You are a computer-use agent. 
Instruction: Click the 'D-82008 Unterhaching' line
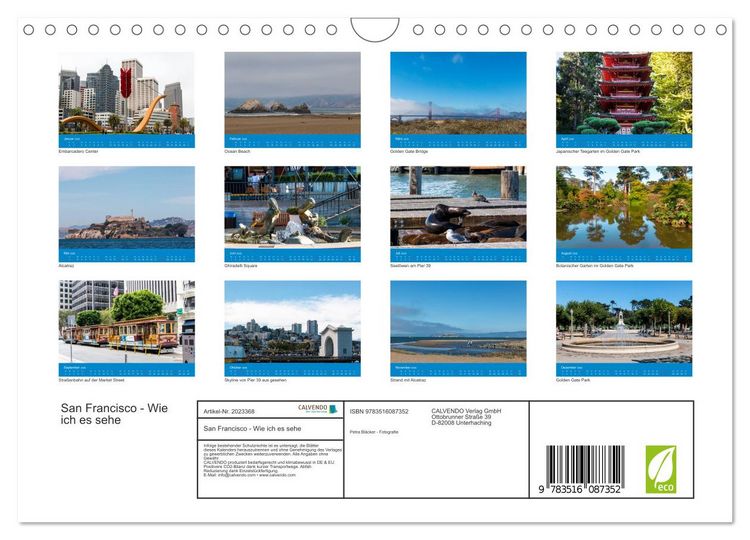(461, 423)
